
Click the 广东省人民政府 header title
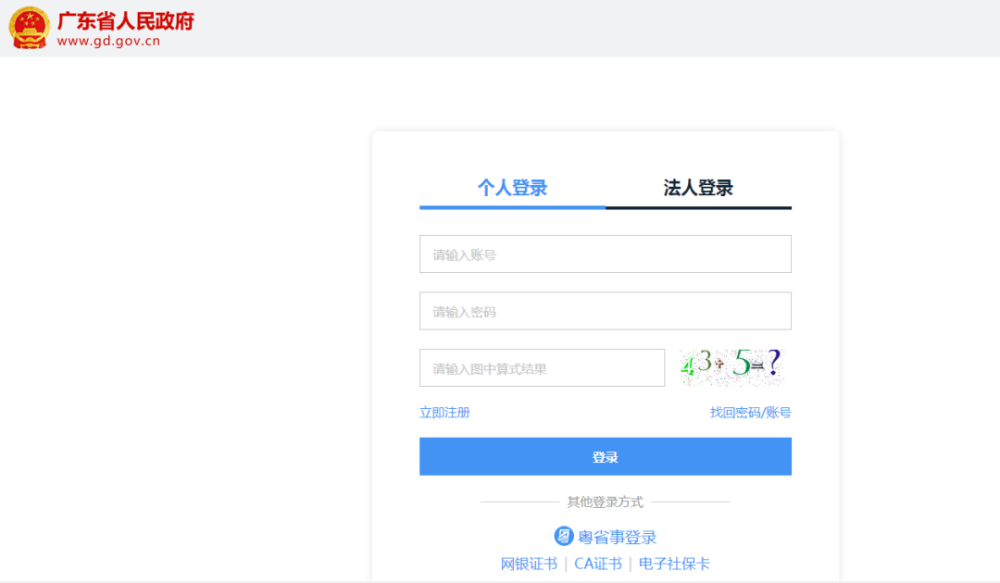tap(126, 21)
